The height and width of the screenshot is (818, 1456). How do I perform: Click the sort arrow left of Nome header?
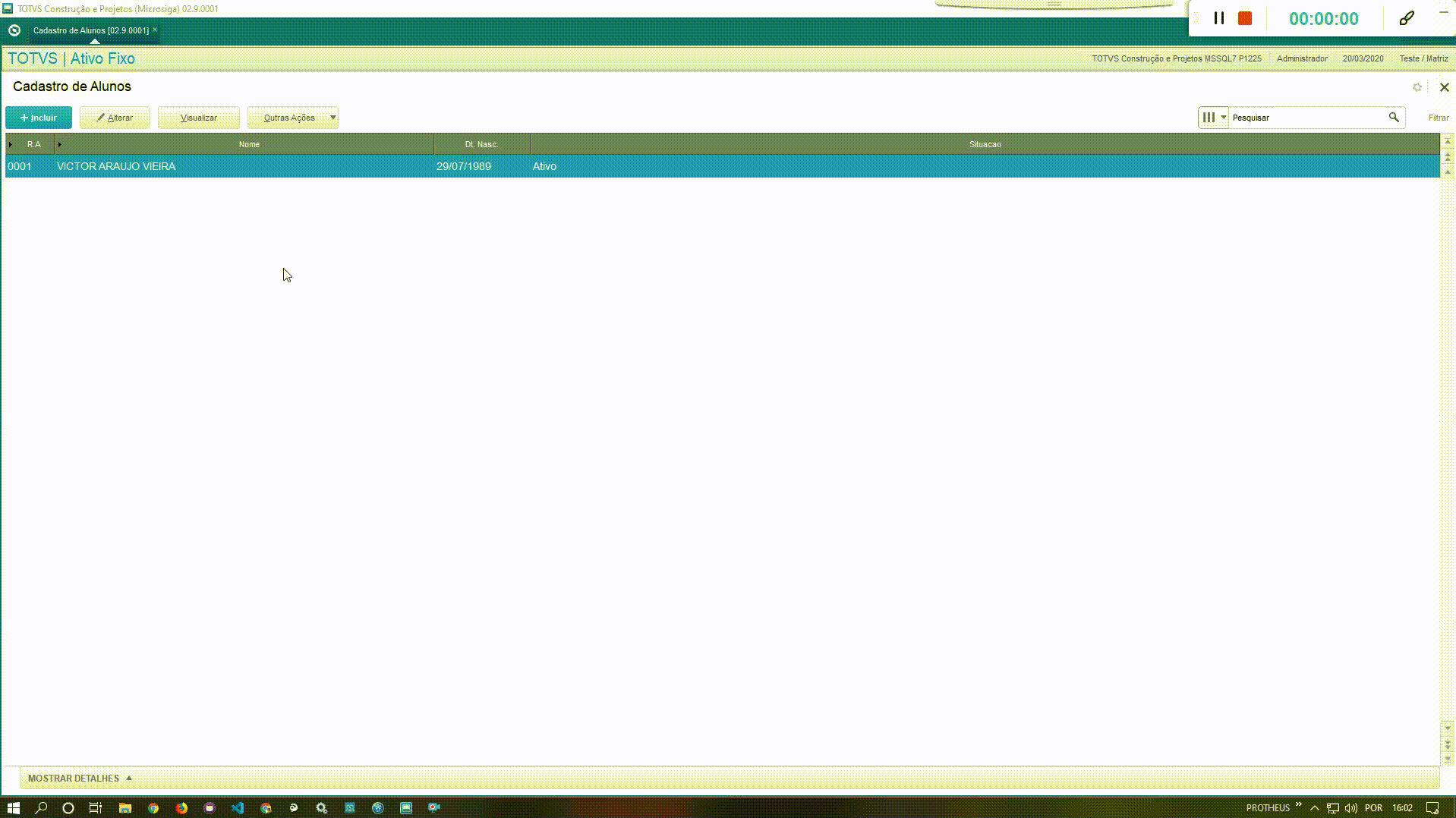click(60, 144)
